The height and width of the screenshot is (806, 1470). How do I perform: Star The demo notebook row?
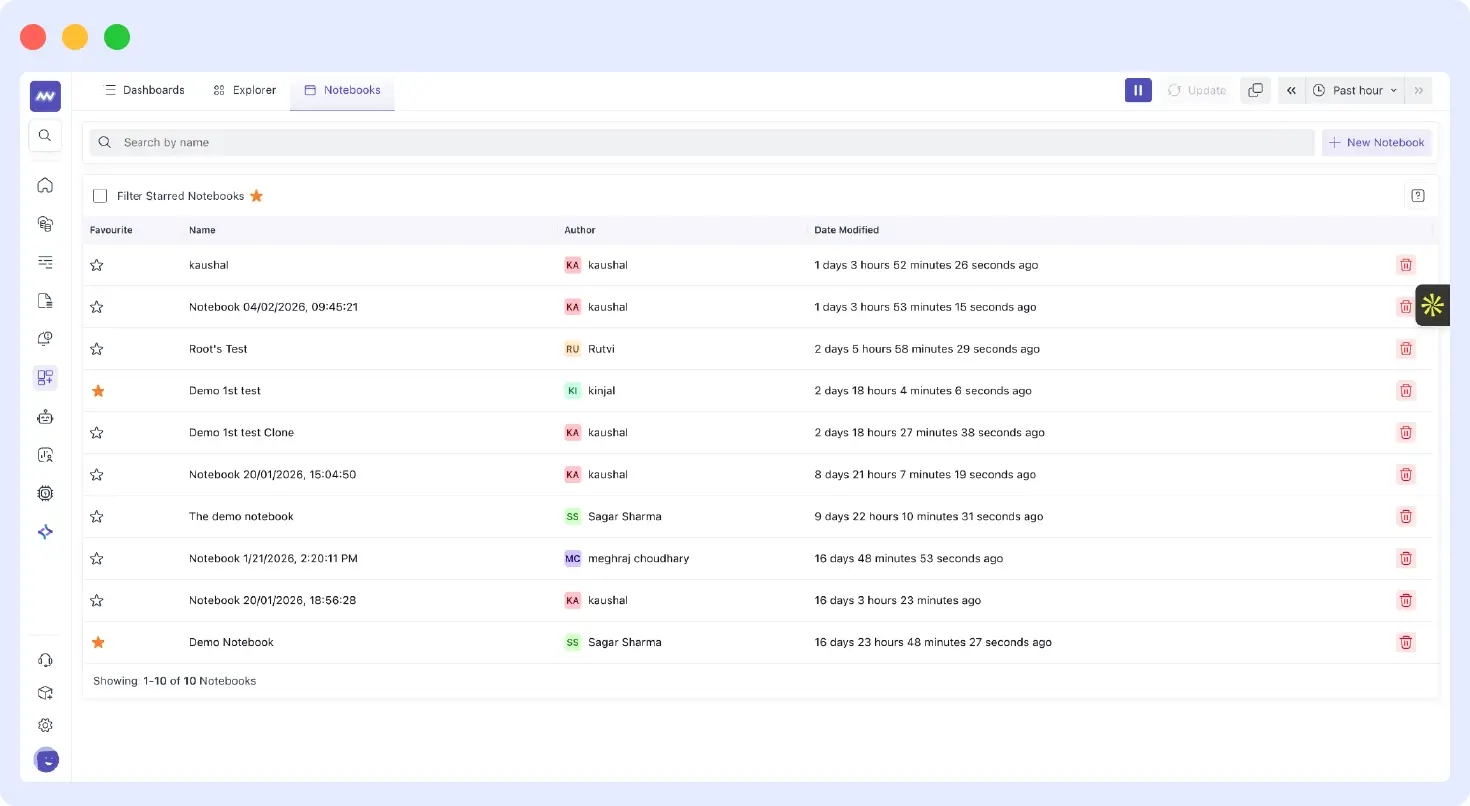coord(97,517)
